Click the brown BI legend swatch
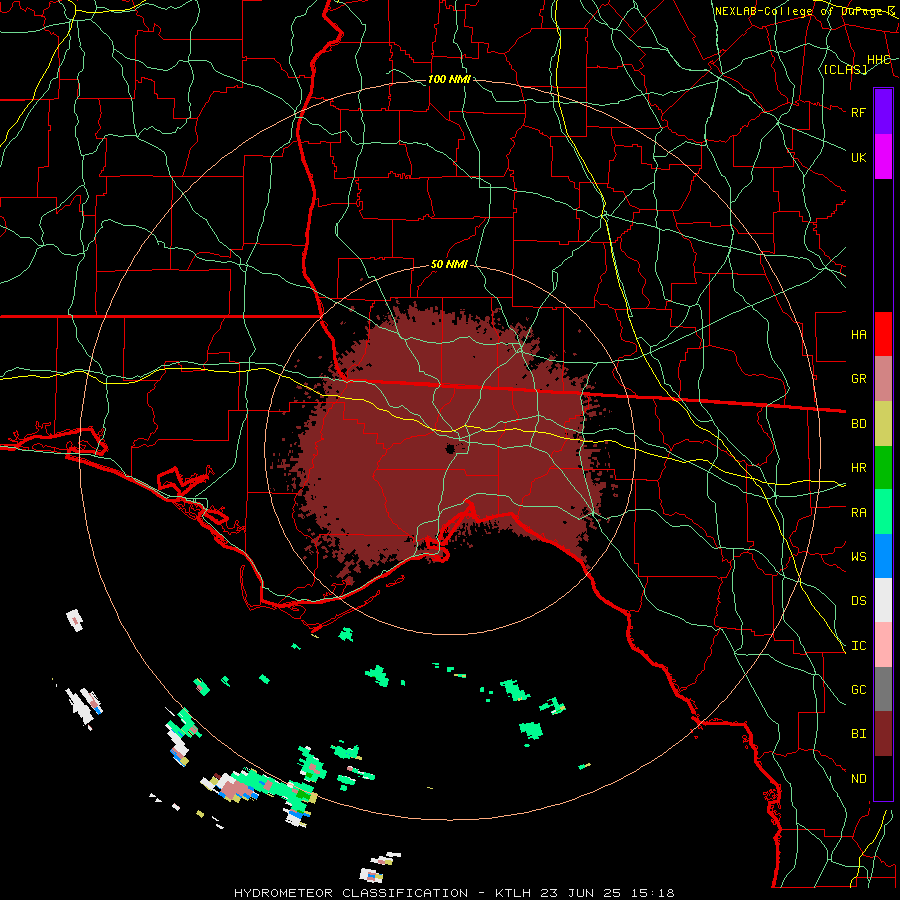 [883, 734]
